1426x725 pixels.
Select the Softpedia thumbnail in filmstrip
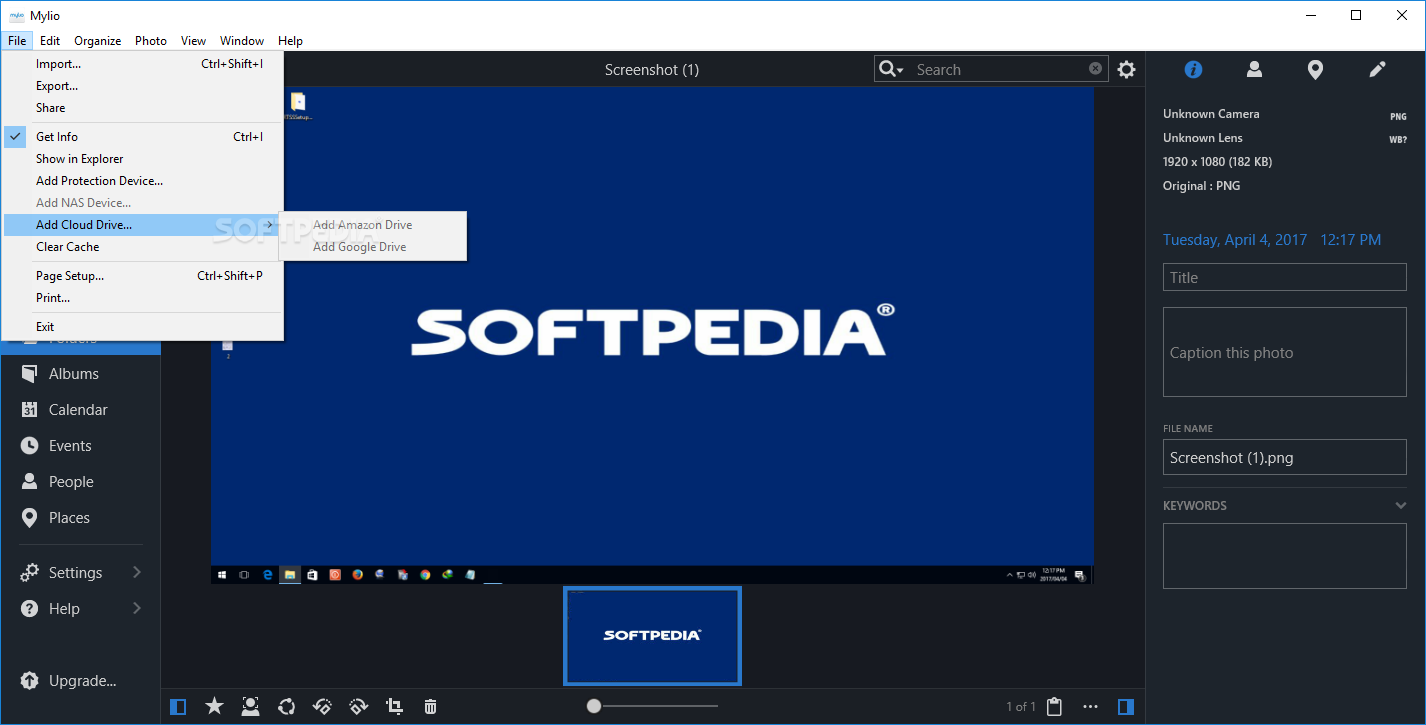pos(652,635)
